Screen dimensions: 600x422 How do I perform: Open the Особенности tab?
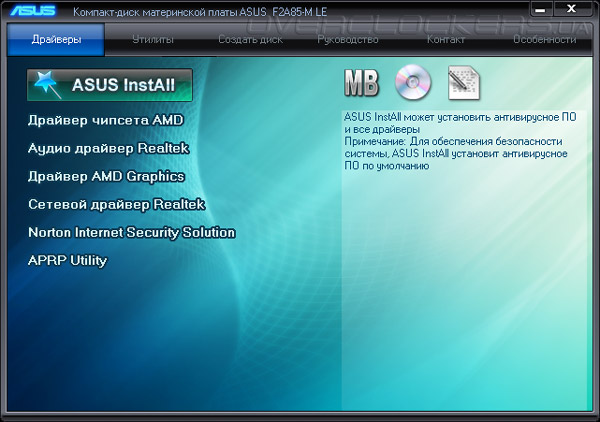click(x=545, y=39)
